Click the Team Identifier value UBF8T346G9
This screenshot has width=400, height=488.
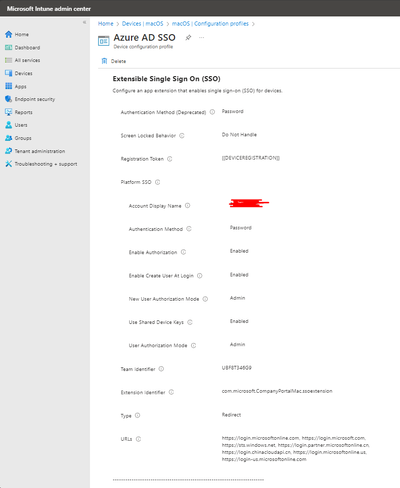coord(237,368)
